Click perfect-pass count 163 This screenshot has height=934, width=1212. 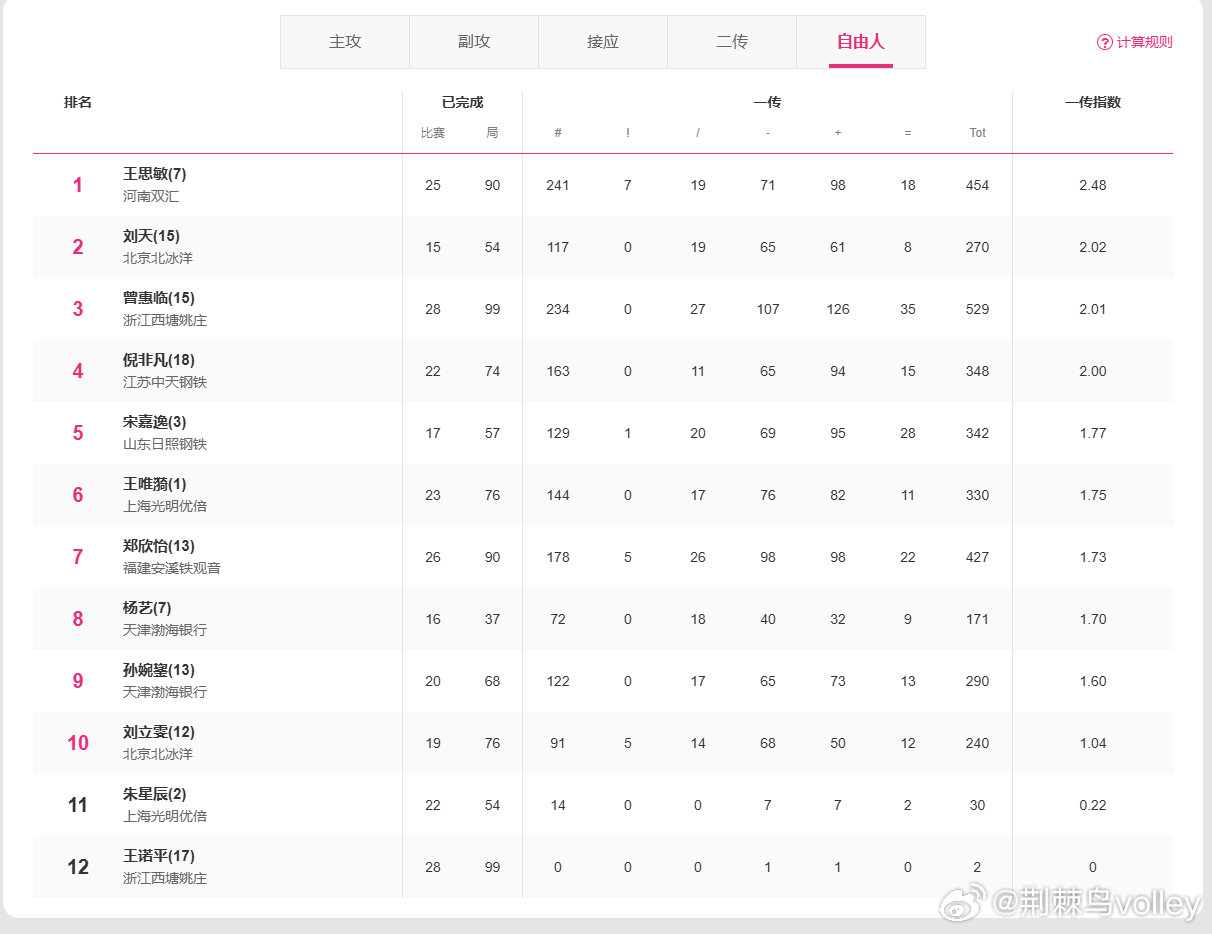[558, 371]
